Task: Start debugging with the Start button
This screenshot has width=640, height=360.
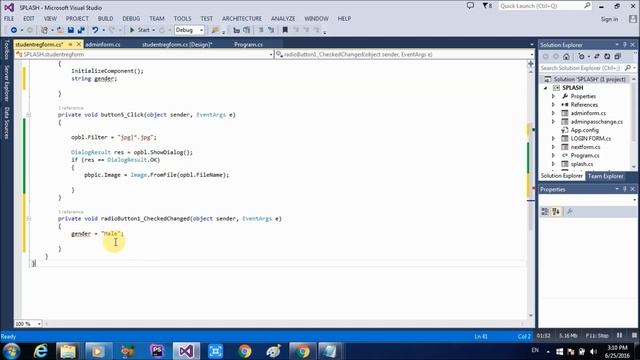Action: 140,30
